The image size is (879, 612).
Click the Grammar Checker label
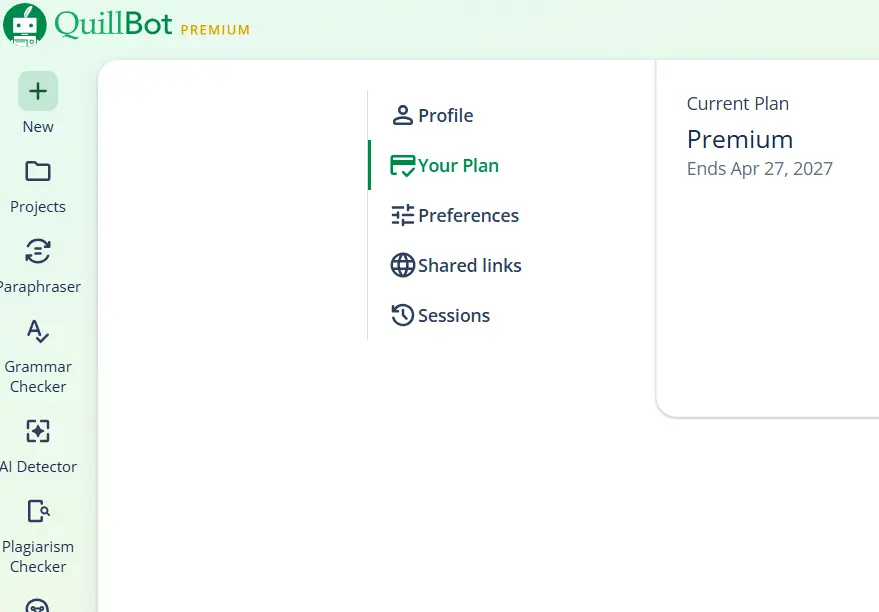click(x=38, y=377)
